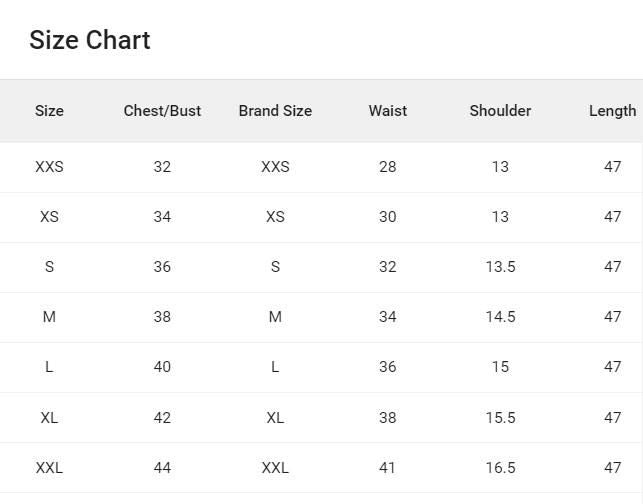Viewport: 643px width, 504px height.
Task: Select the Waist column header
Action: [x=388, y=111]
